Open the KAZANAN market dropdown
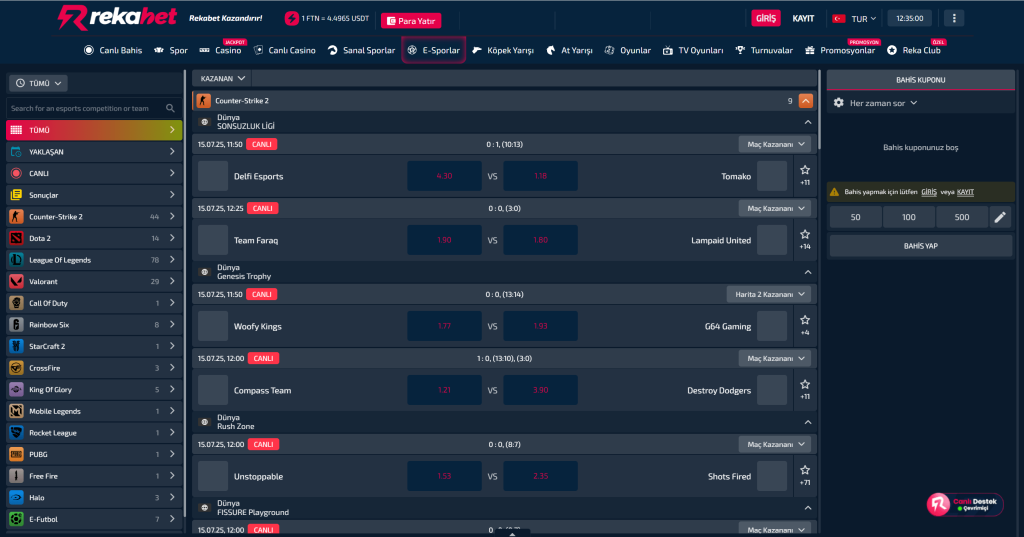This screenshot has width=1024, height=537. tap(222, 78)
